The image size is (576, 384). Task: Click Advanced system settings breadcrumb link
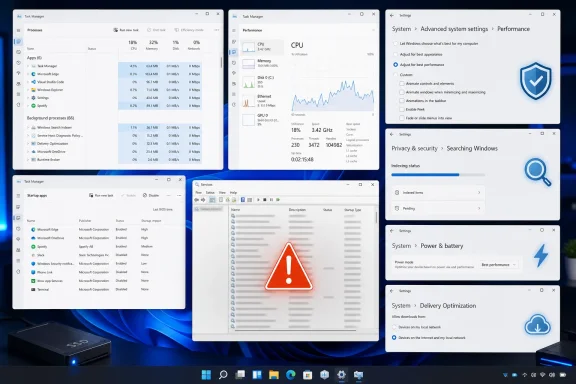click(454, 29)
